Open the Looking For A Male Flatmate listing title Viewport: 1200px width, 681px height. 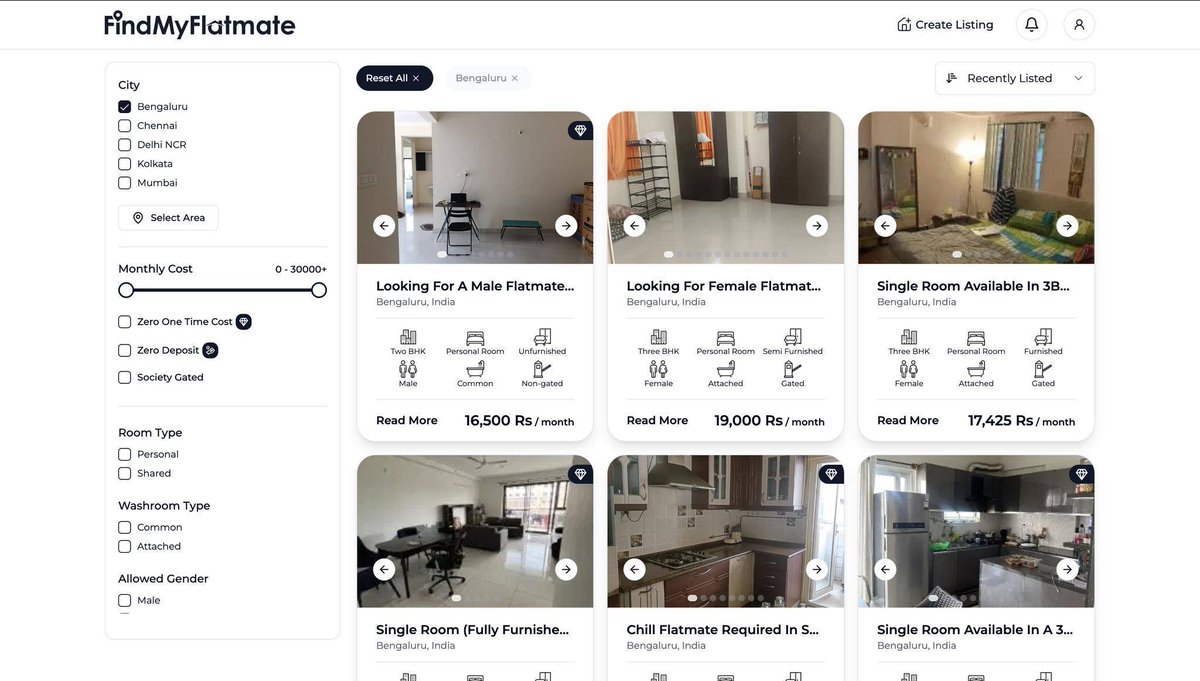[475, 286]
